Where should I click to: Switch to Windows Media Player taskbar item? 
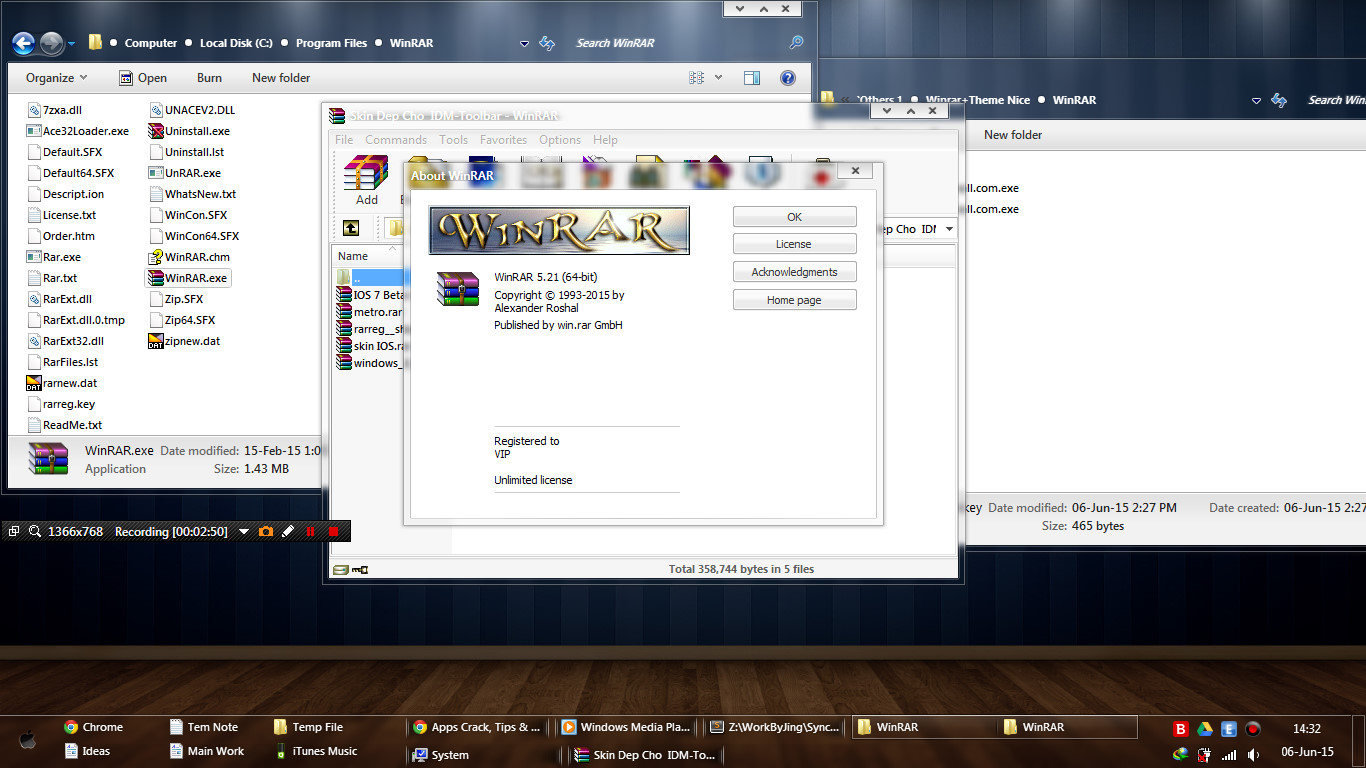coord(625,727)
